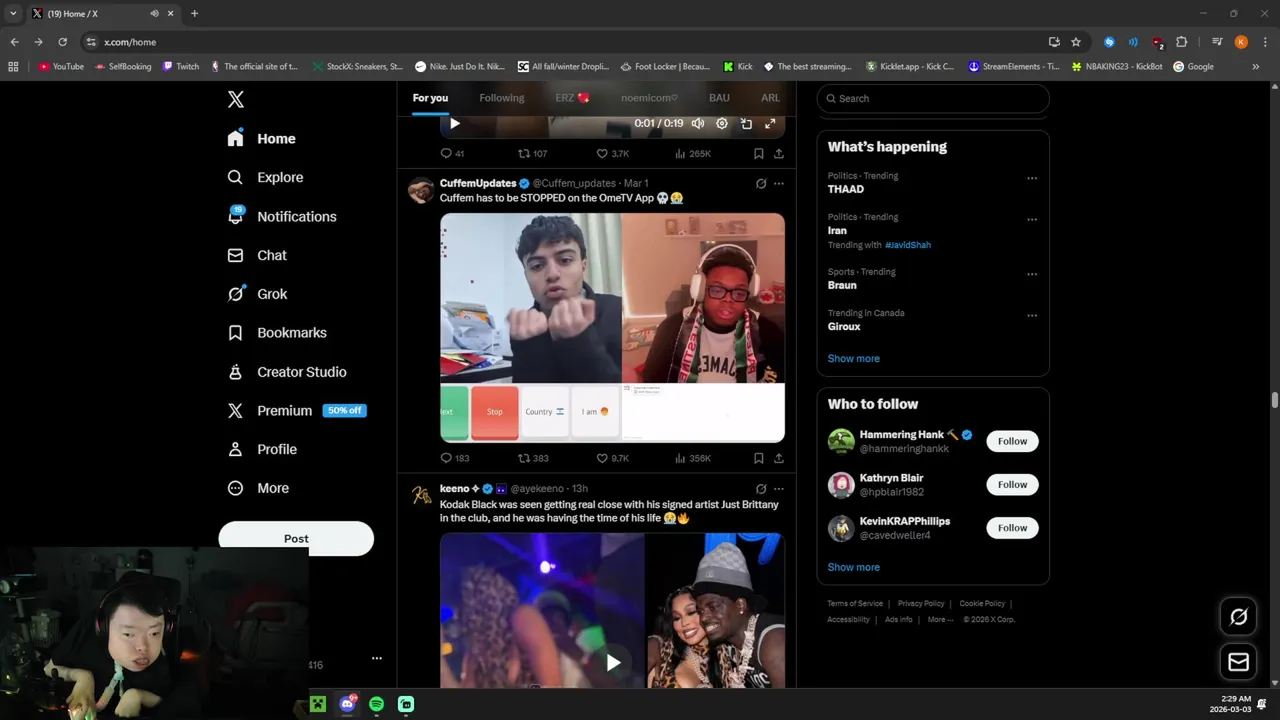
Task: Open the CuffemUpdates profile name
Action: click(x=478, y=183)
